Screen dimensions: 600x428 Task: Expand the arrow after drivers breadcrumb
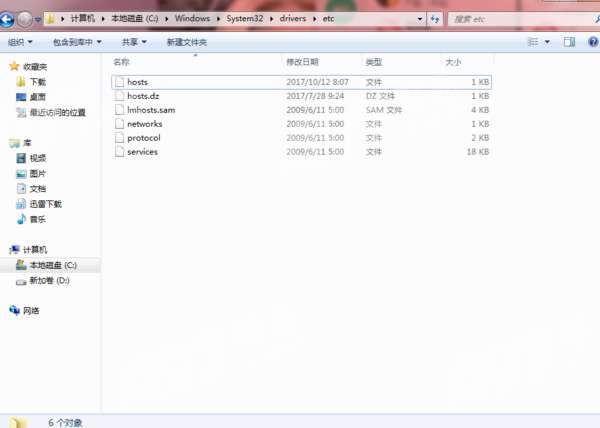tap(314, 19)
